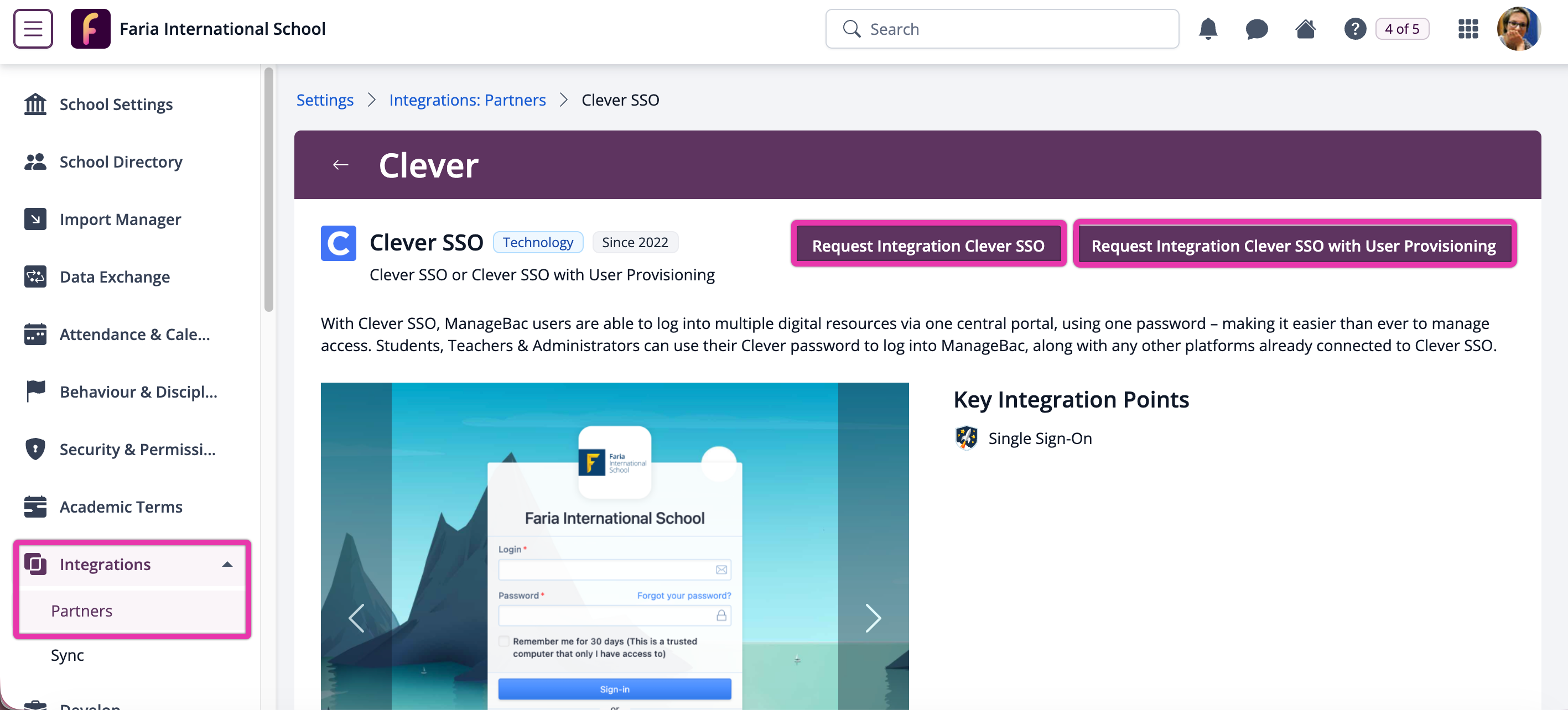Click the Key Integration Points heading
The image size is (1568, 710).
click(x=1071, y=400)
